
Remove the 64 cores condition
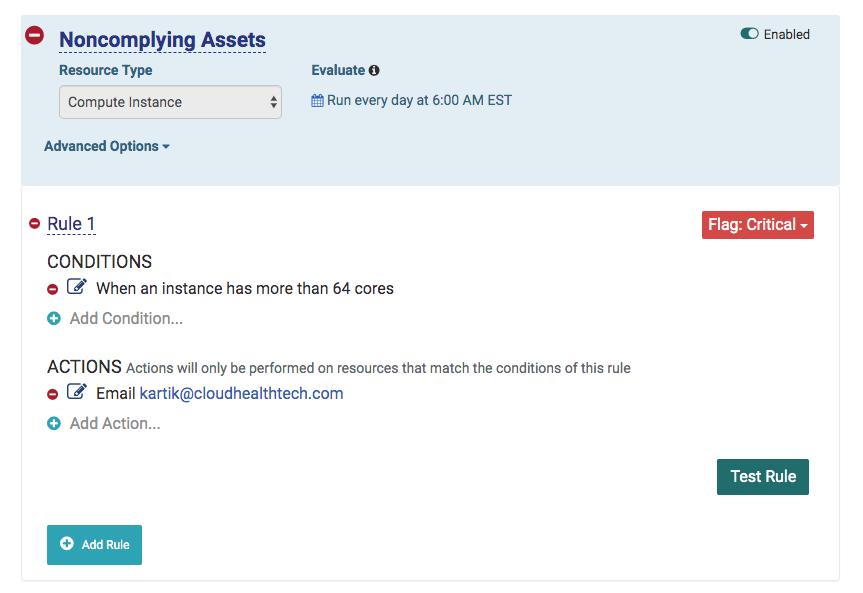click(53, 289)
